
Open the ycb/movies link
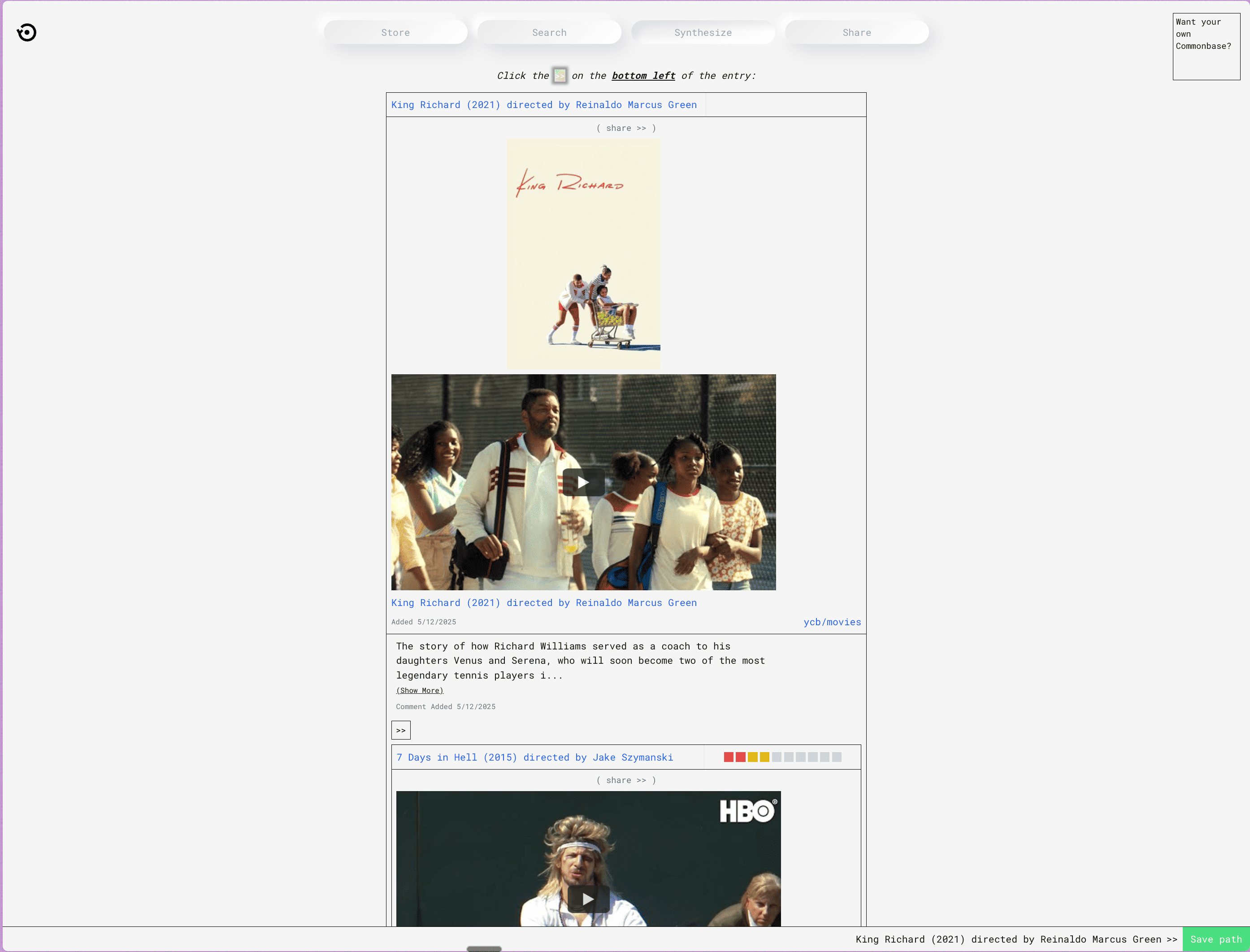832,622
